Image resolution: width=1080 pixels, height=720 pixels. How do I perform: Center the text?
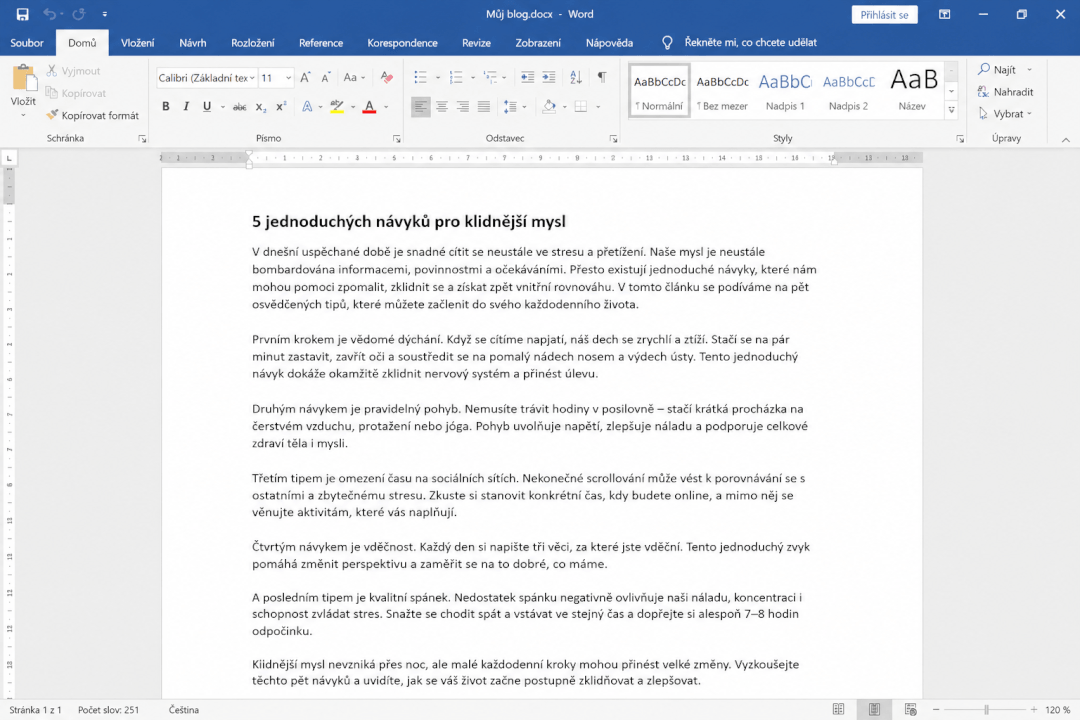point(442,107)
